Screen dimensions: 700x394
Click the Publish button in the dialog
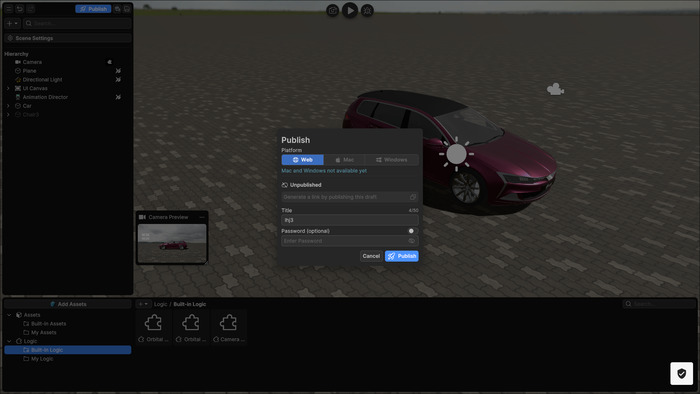[x=401, y=256]
